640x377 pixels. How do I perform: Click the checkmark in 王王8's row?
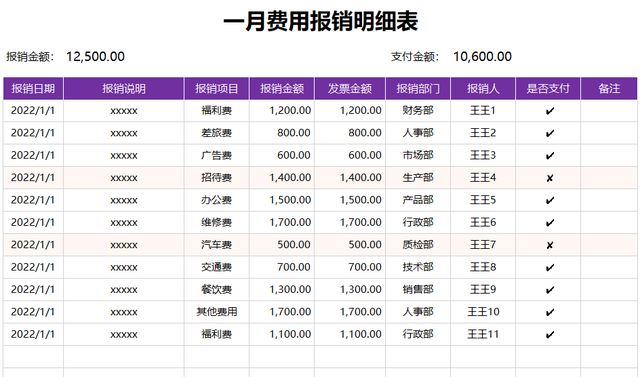(x=550, y=268)
